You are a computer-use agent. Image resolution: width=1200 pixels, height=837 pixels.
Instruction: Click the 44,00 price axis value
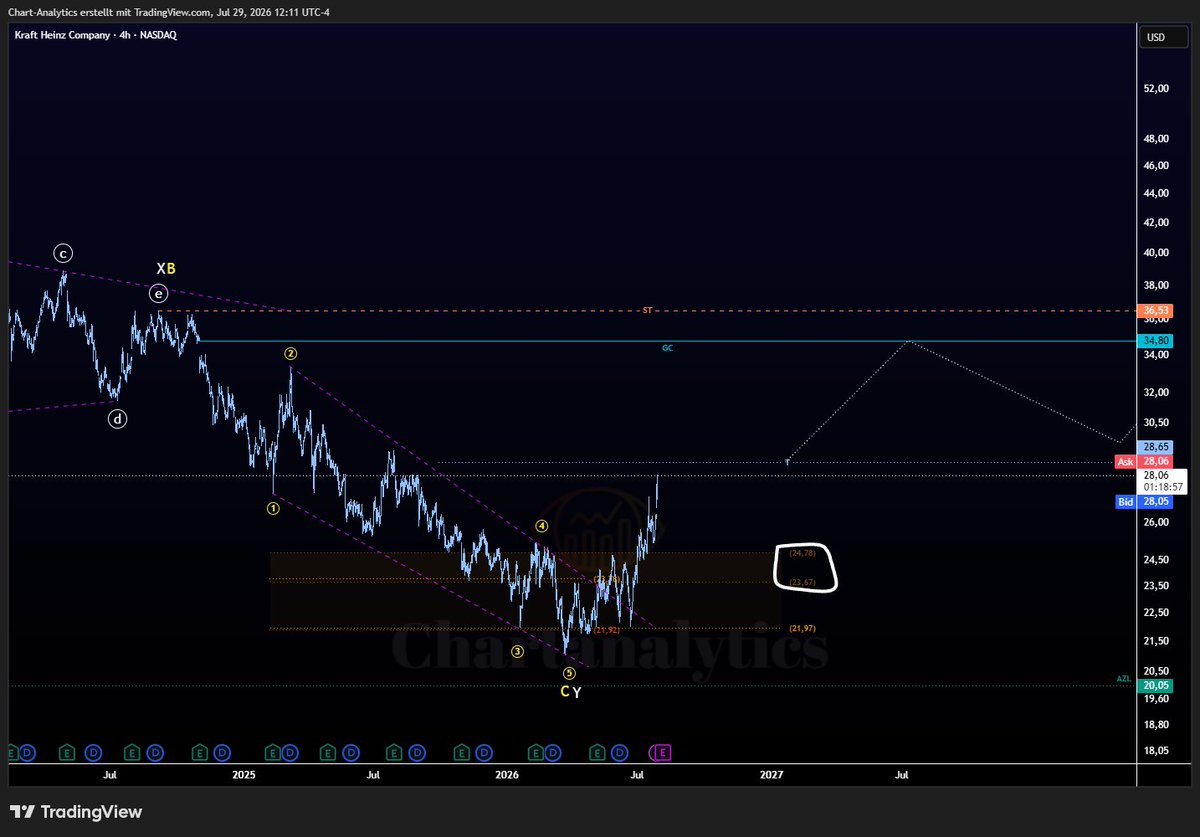pos(1156,193)
